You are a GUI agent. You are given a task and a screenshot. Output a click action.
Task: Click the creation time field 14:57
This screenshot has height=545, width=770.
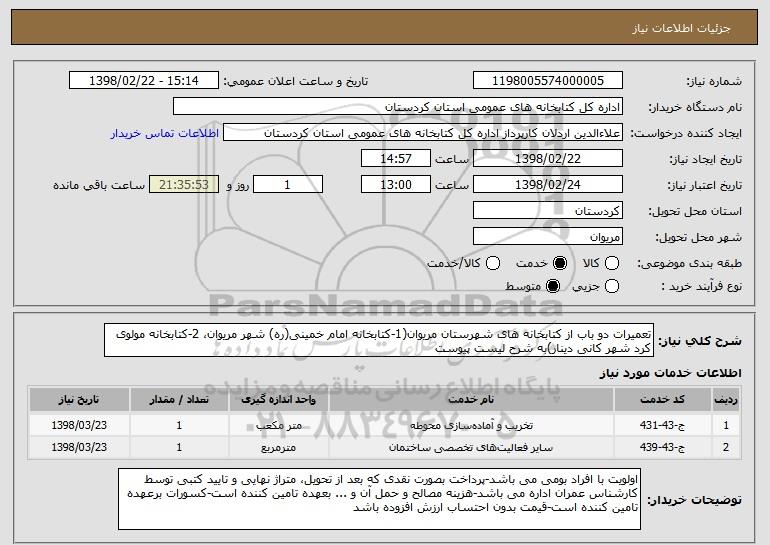(396, 159)
